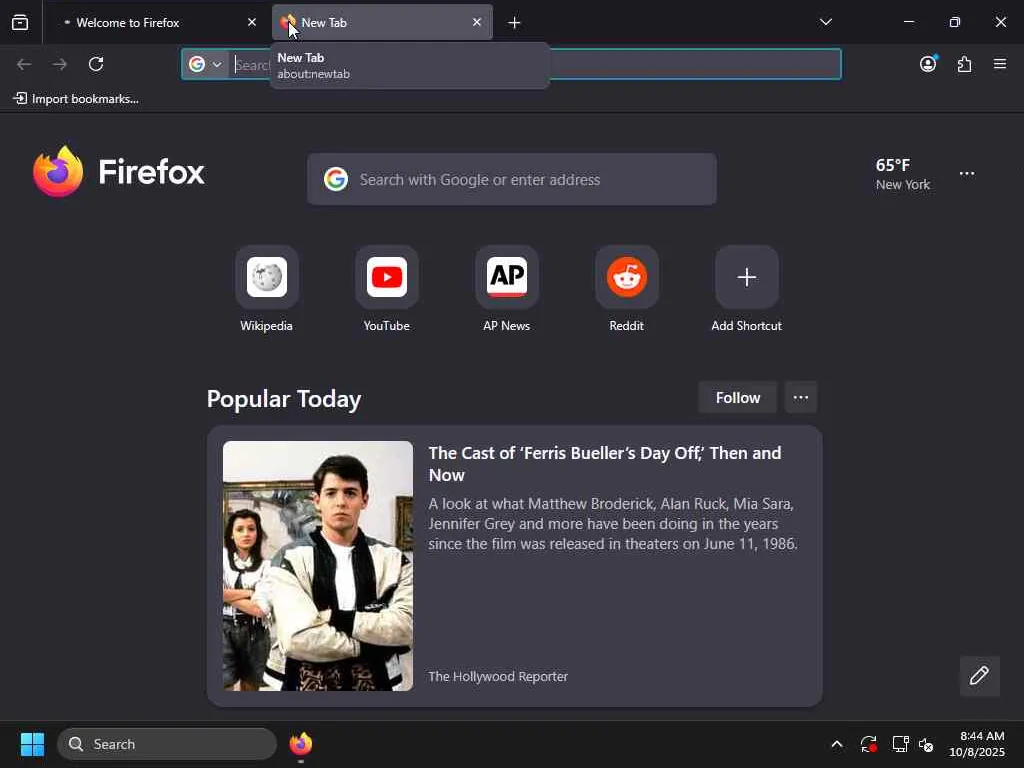The width and height of the screenshot is (1024, 768).
Task: Open the Ferris Bueller cast article headline
Action: pos(605,464)
